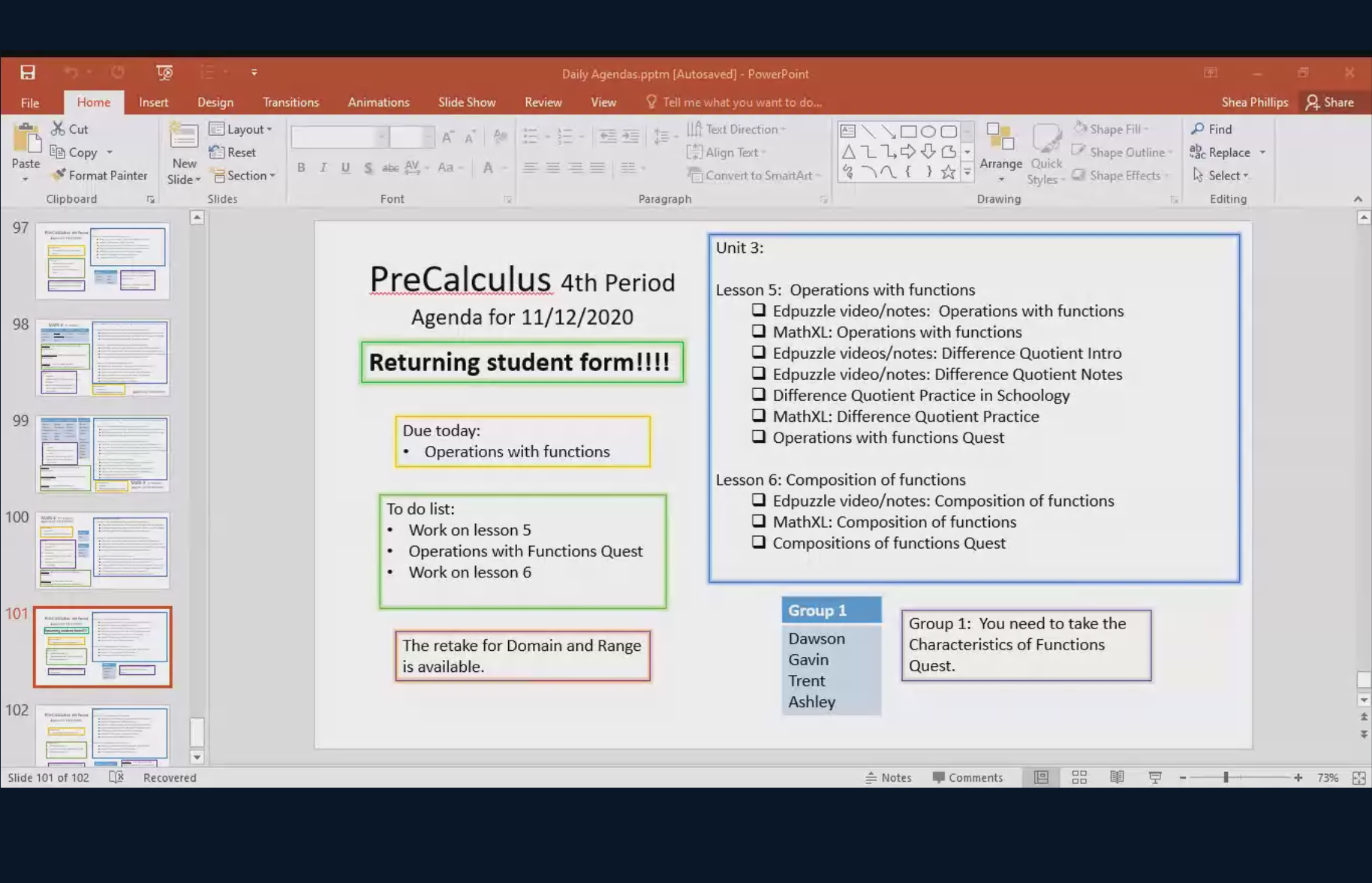
Task: Start presentation from beginning icon
Action: coord(164,73)
